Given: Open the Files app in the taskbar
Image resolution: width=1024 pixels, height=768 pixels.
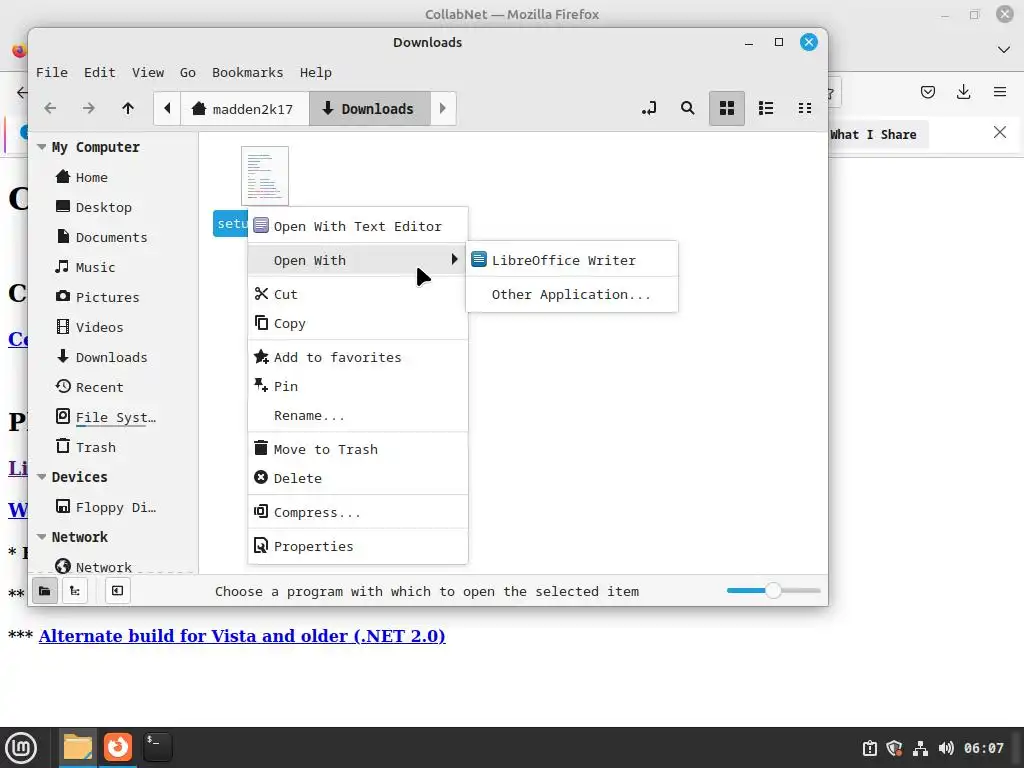Looking at the screenshot, I should pos(78,748).
